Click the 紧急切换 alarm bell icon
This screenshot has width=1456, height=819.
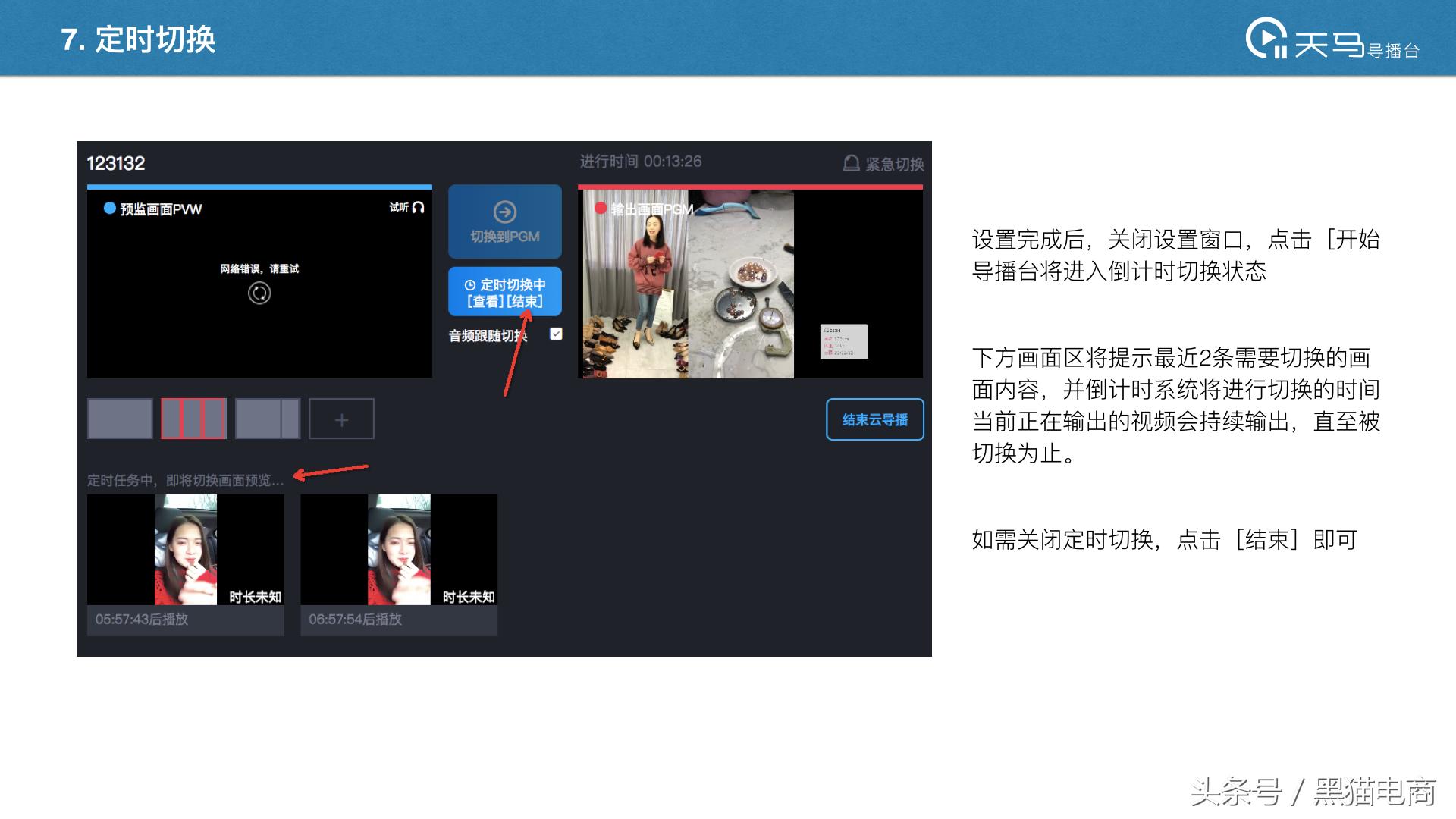click(x=851, y=162)
